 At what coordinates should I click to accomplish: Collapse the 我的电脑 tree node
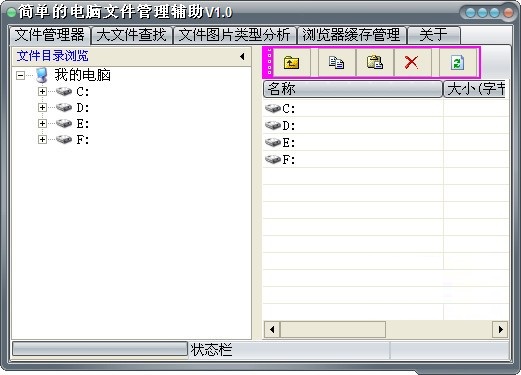[x=20, y=76]
